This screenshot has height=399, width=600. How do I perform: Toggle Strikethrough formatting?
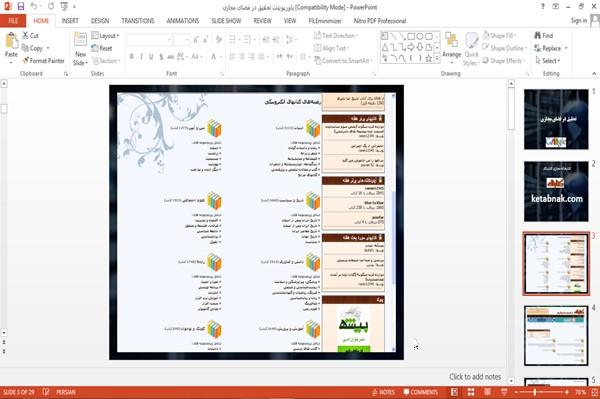pyautogui.click(x=171, y=57)
